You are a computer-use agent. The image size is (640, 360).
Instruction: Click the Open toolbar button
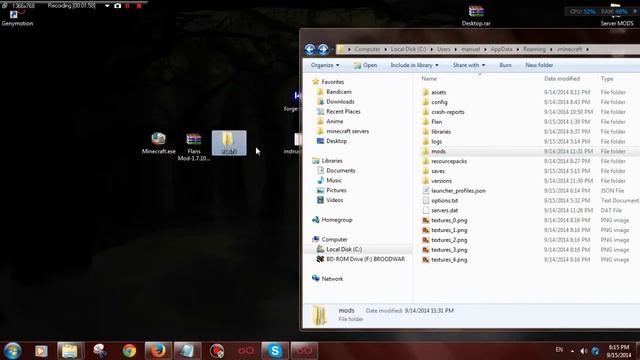(x=365, y=65)
